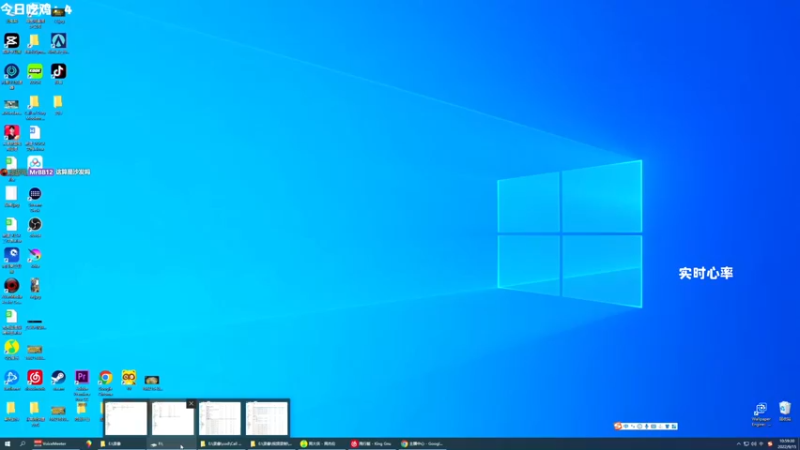The image size is (800, 450).
Task: Switch to the third File Explorer taskbar window
Action: tap(221, 444)
